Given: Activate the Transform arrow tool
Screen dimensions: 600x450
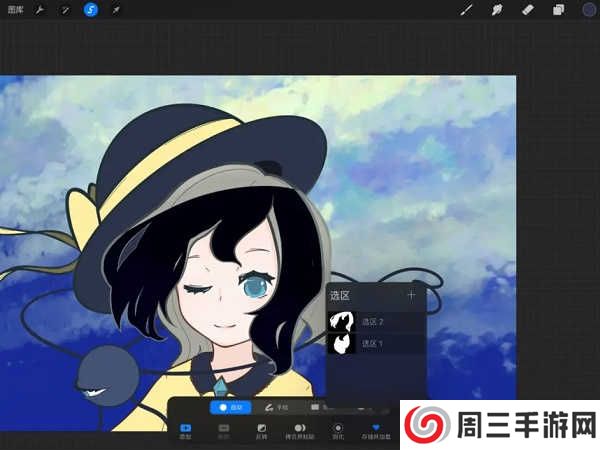Looking at the screenshot, I should click(116, 10).
